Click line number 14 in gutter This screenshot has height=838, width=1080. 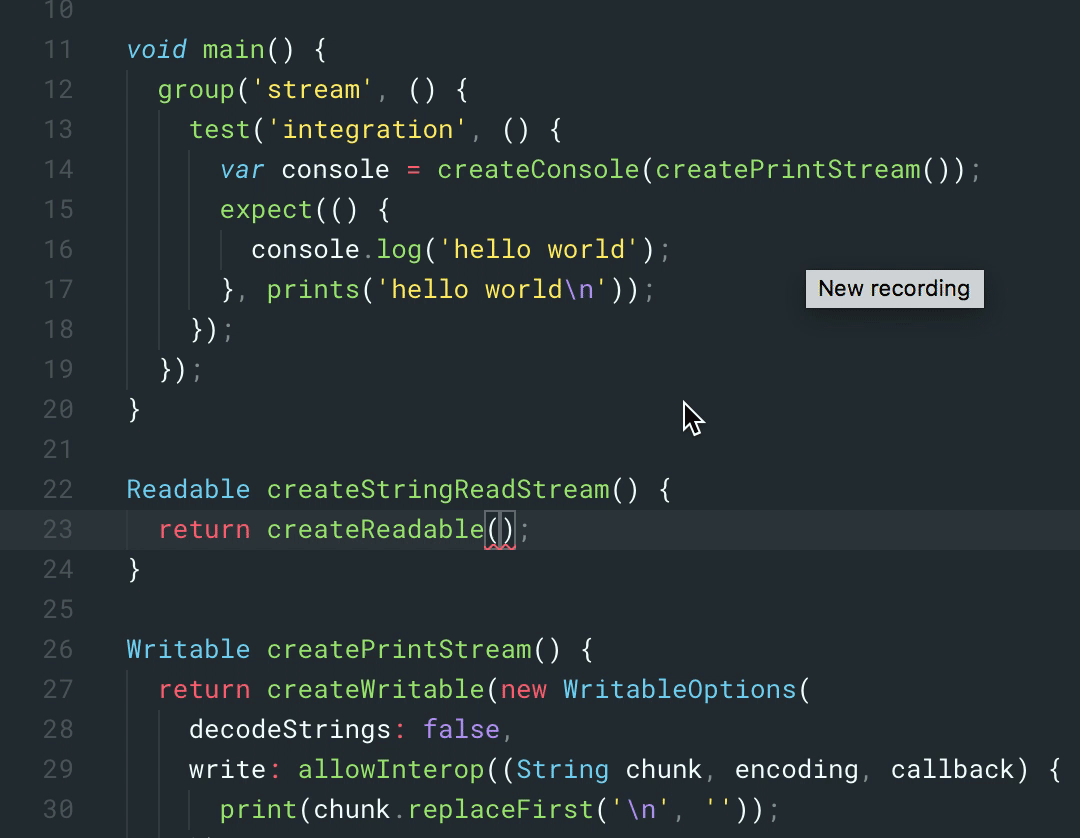pos(58,169)
